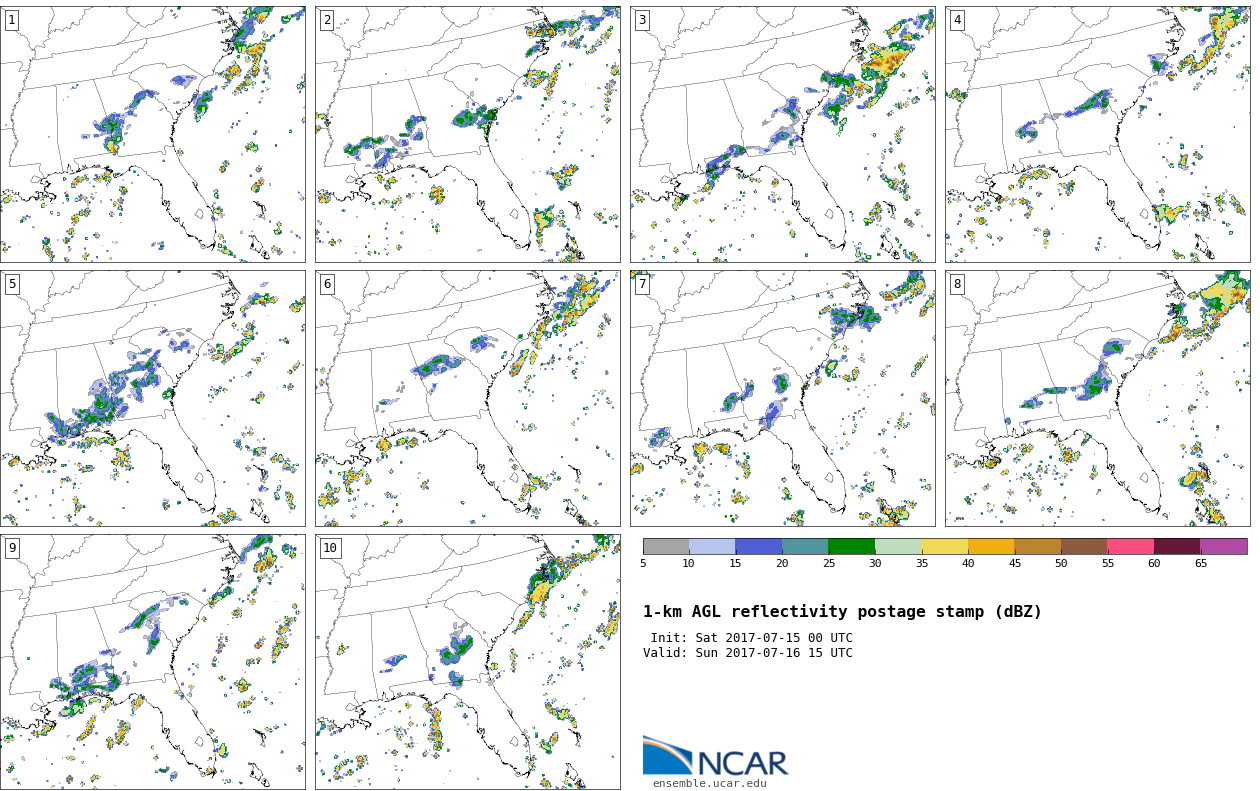The height and width of the screenshot is (791, 1260).
Task: Click the number label '3' on the third panel
Action: [642, 20]
